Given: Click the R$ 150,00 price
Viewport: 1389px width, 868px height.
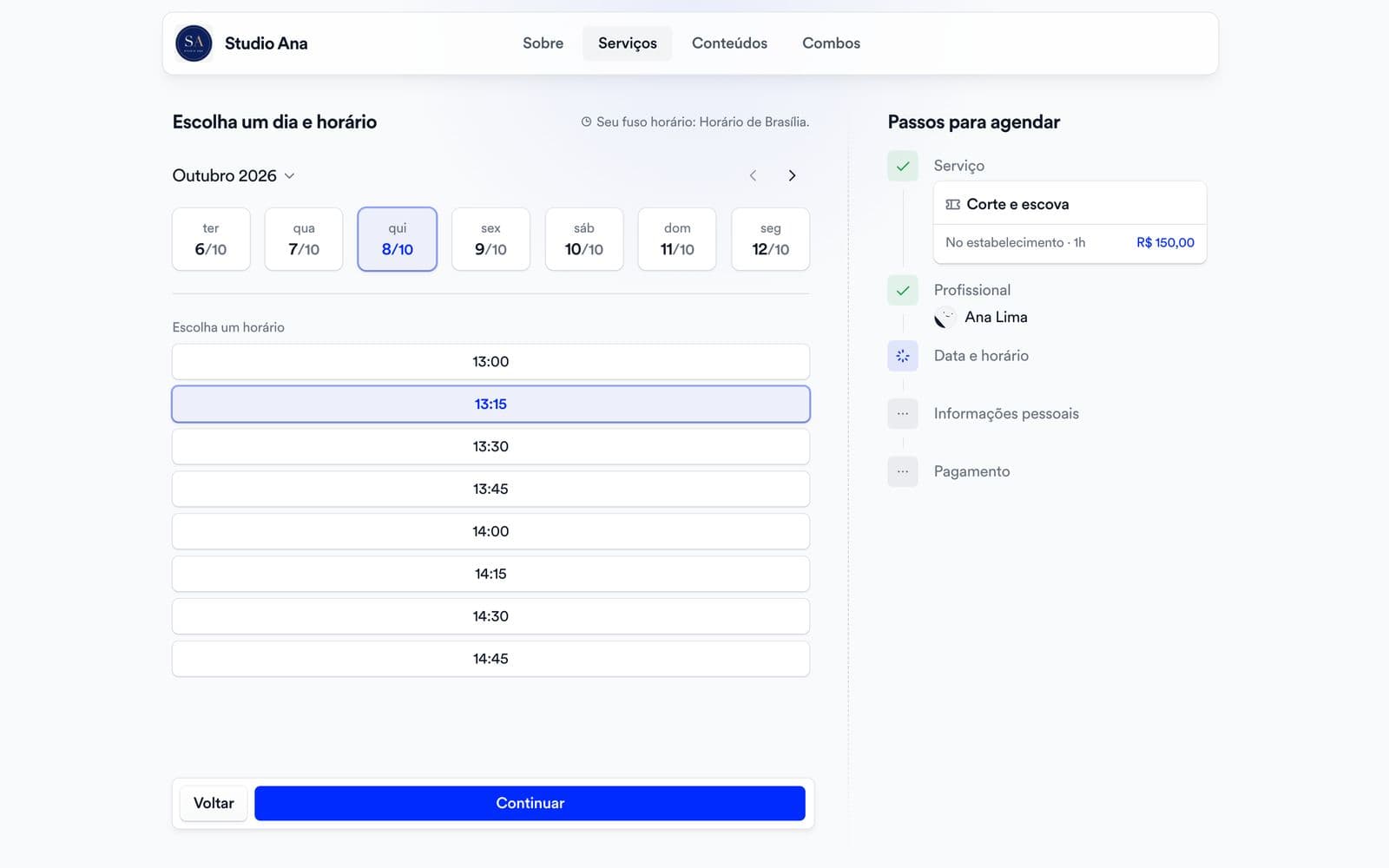Looking at the screenshot, I should tap(1165, 243).
